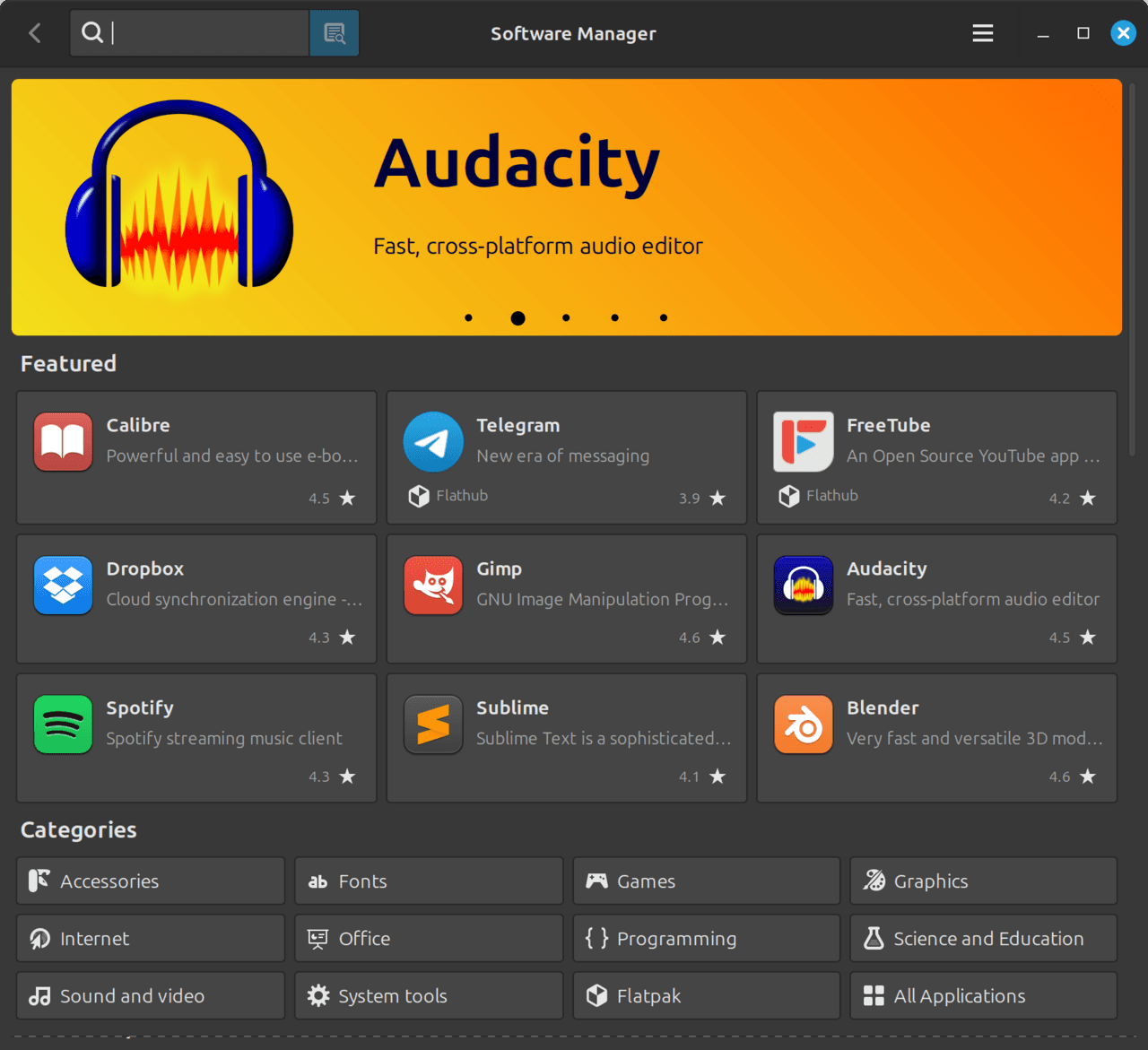
Task: Show All Applications
Action: click(x=984, y=995)
